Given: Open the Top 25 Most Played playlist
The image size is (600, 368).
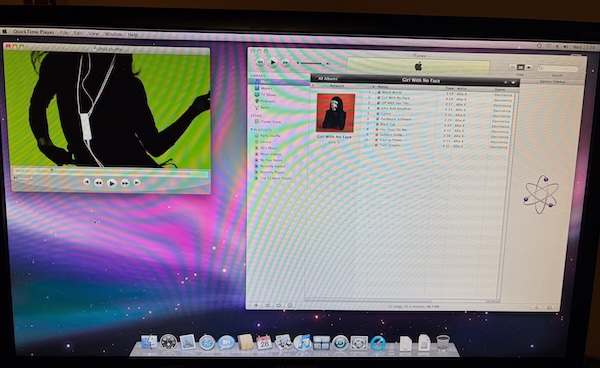Looking at the screenshot, I should point(276,178).
